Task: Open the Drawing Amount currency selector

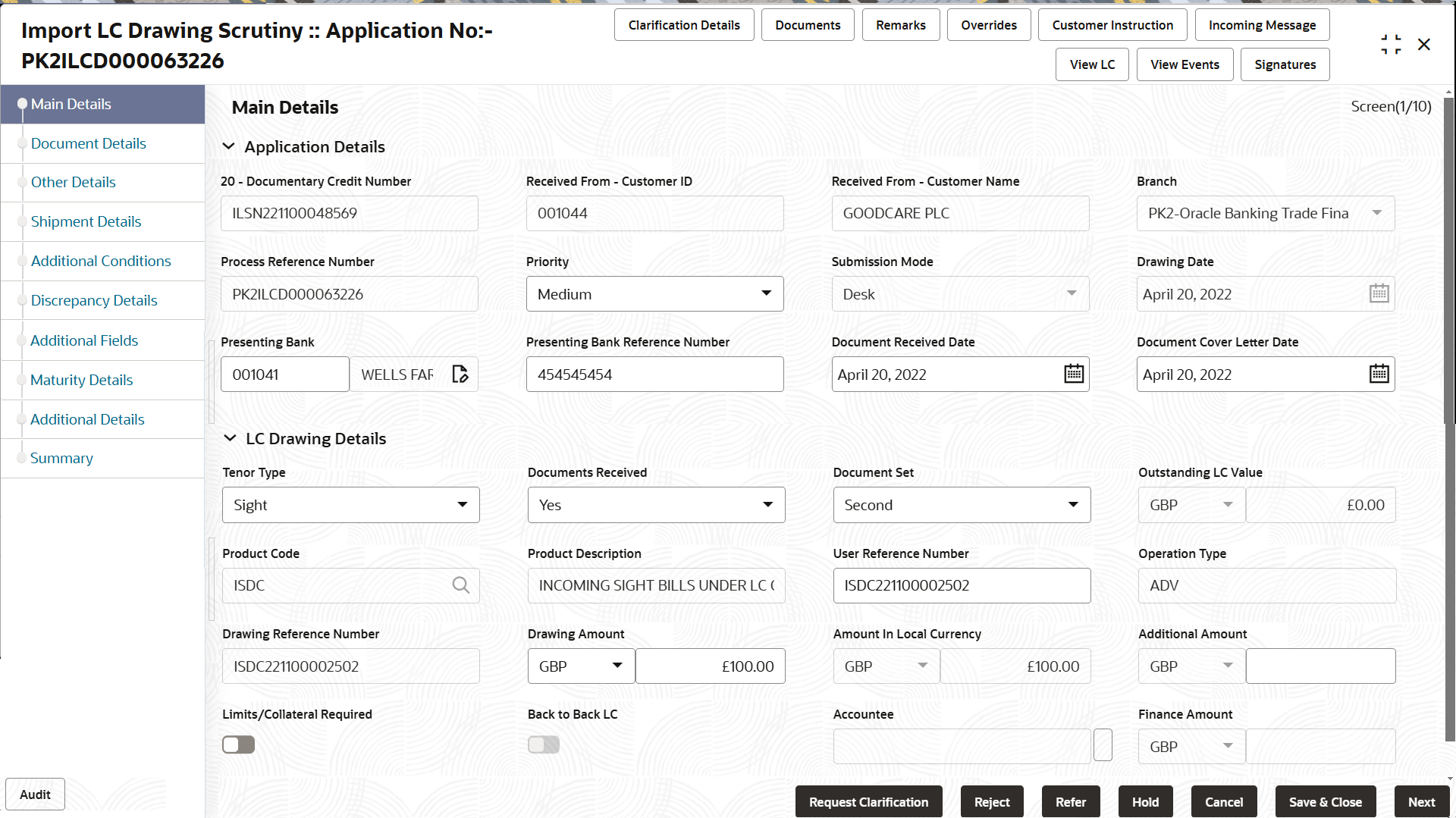Action: pos(617,666)
